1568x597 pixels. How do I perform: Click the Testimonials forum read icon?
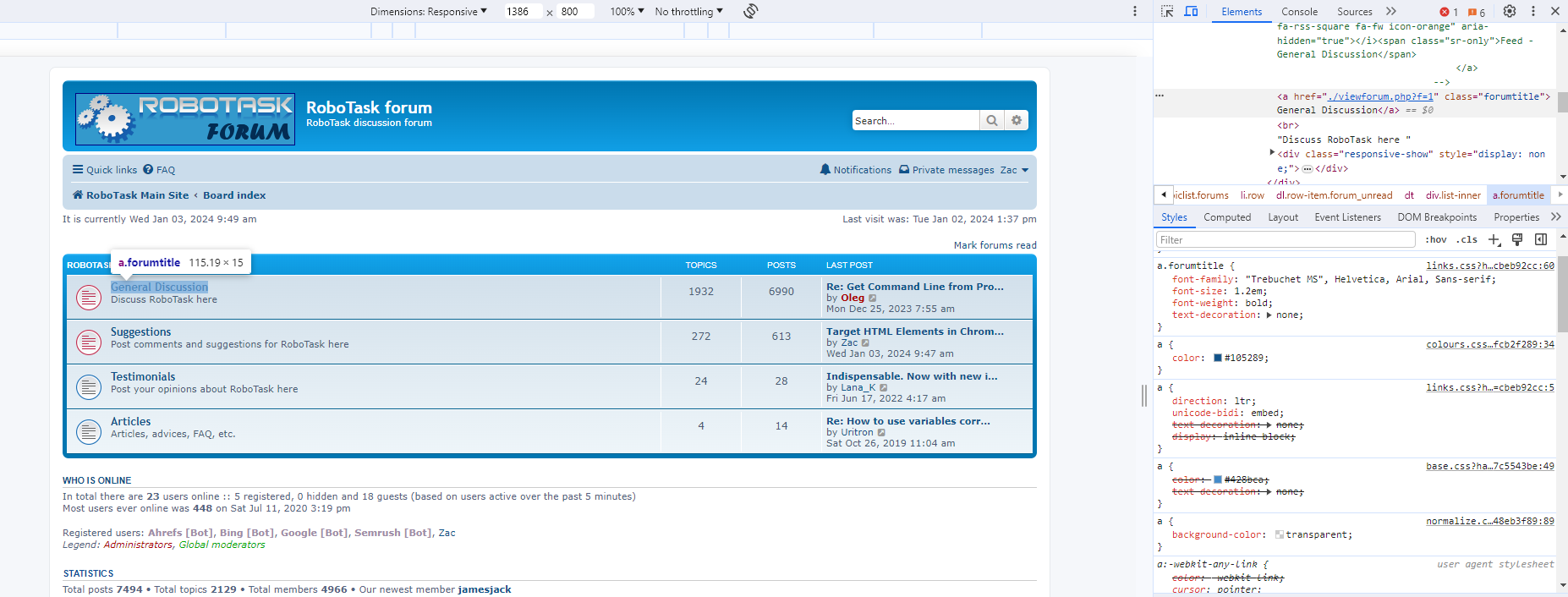coord(89,386)
